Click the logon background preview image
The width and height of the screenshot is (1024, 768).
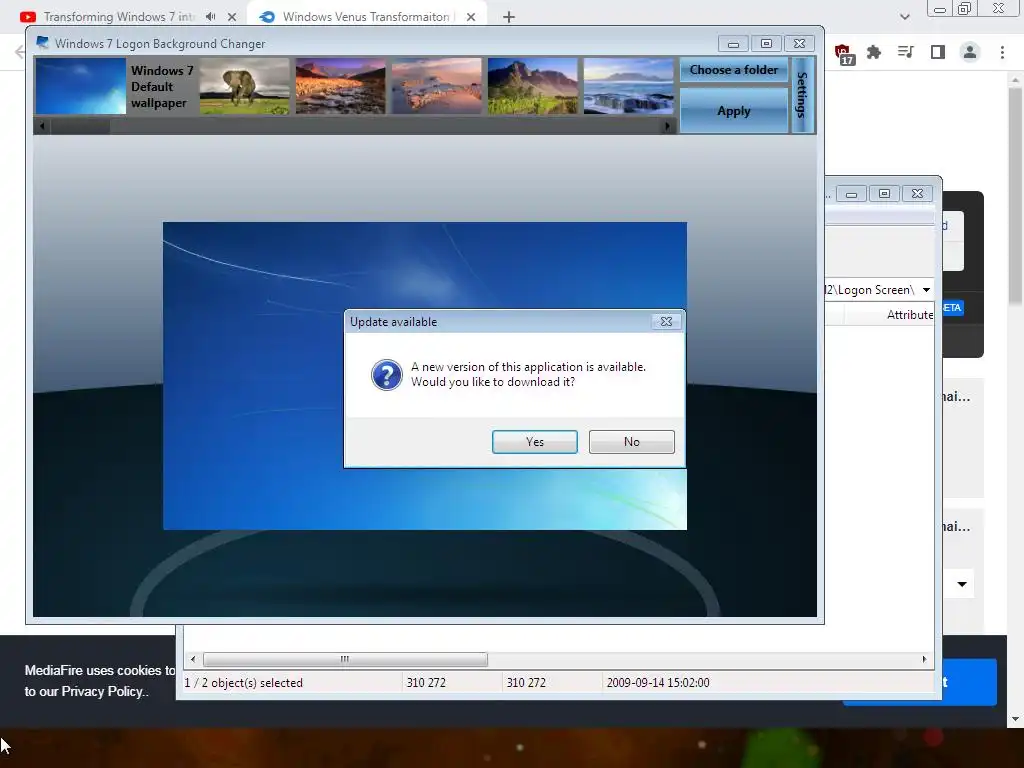pos(424,376)
